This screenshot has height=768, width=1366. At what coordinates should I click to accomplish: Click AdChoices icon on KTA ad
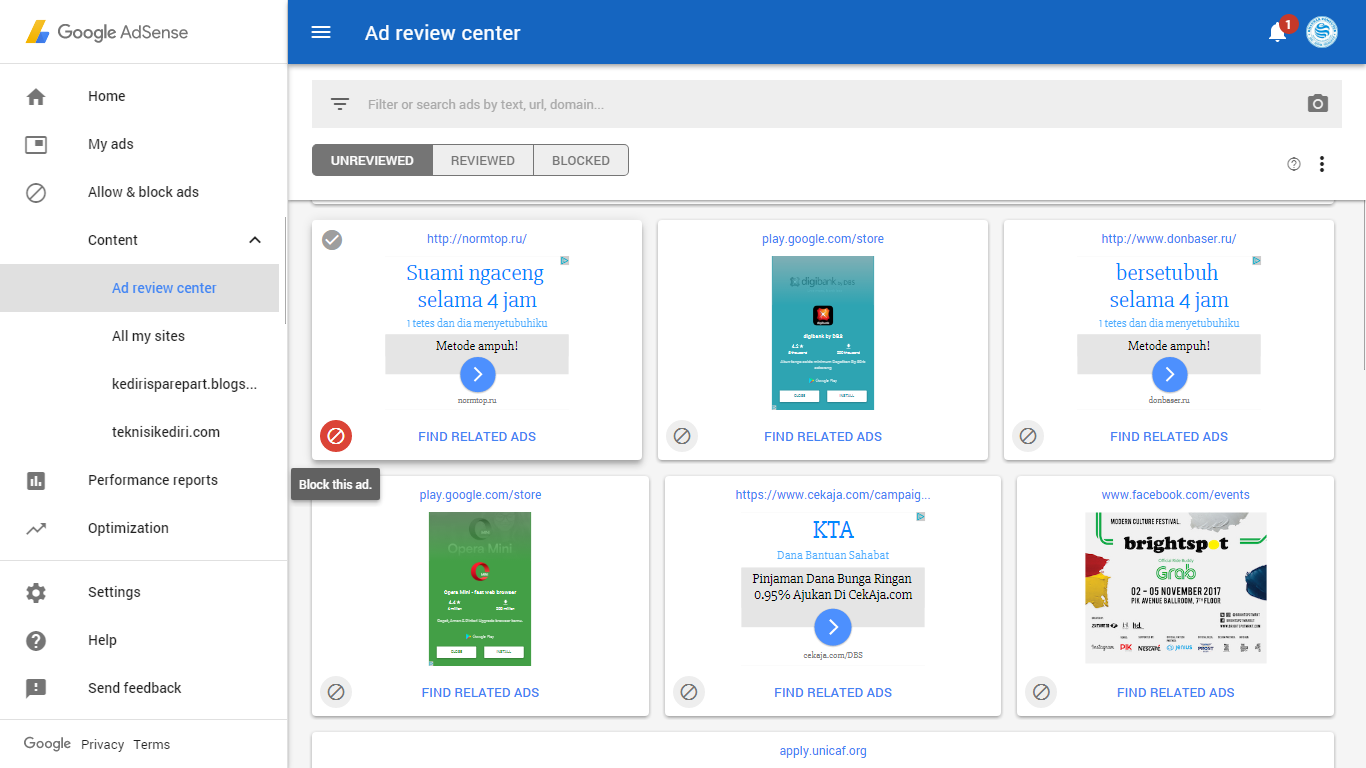coord(920,516)
